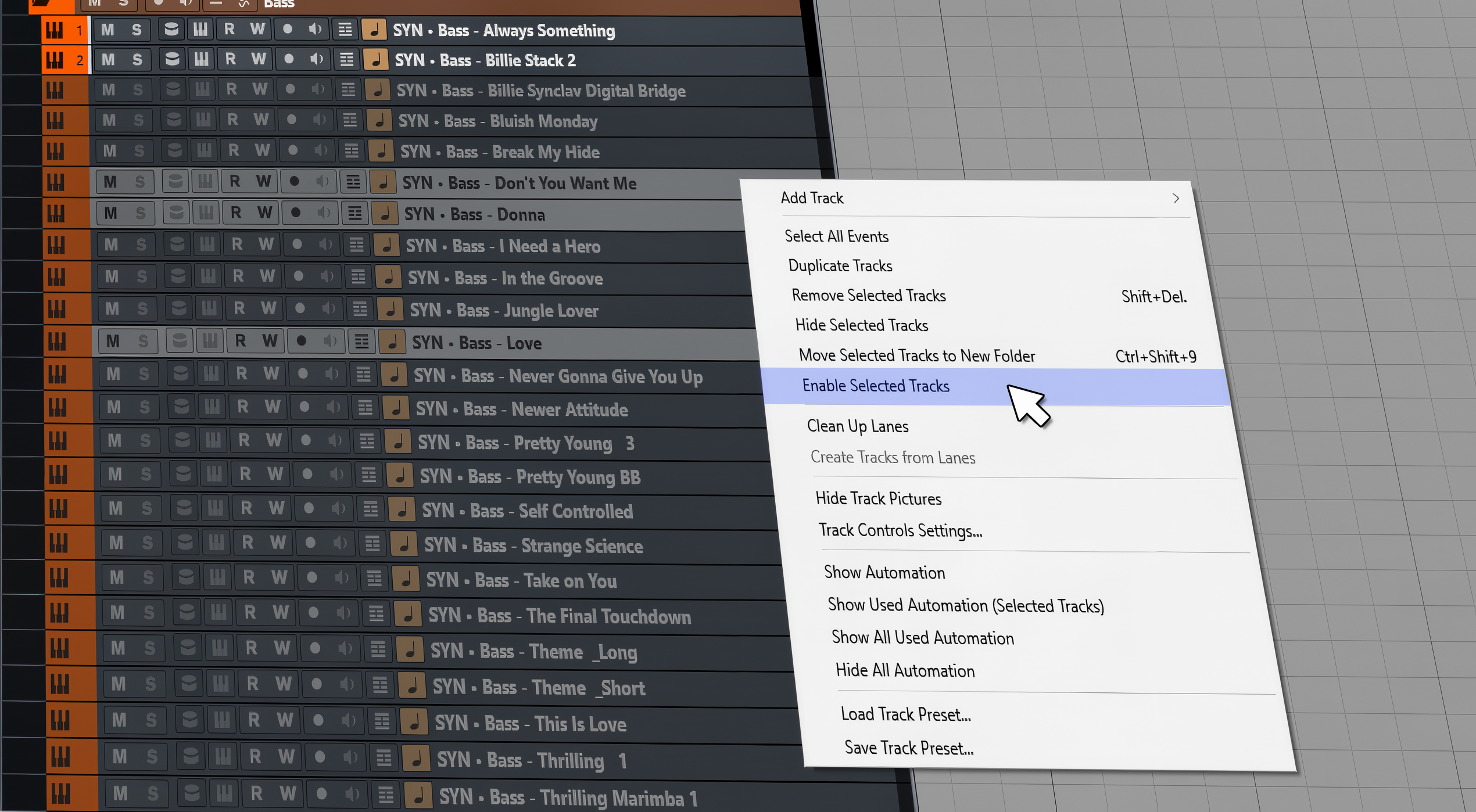
Task: Click record dot on Love track
Action: click(301, 341)
